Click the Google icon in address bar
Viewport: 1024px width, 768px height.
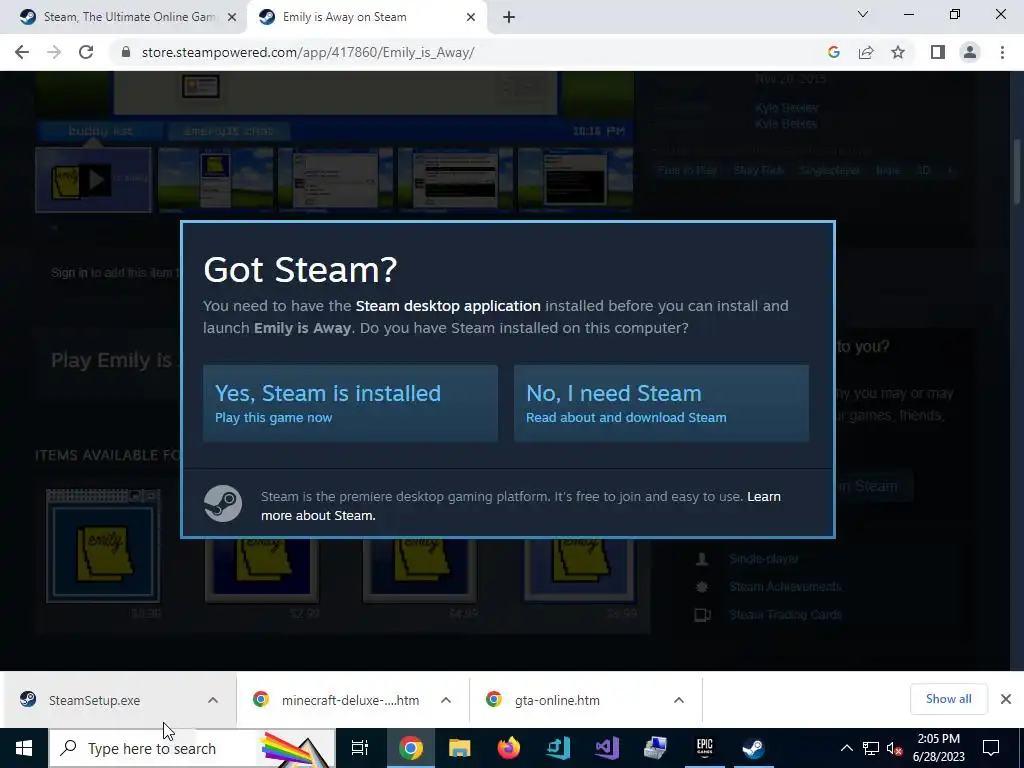pyautogui.click(x=833, y=52)
